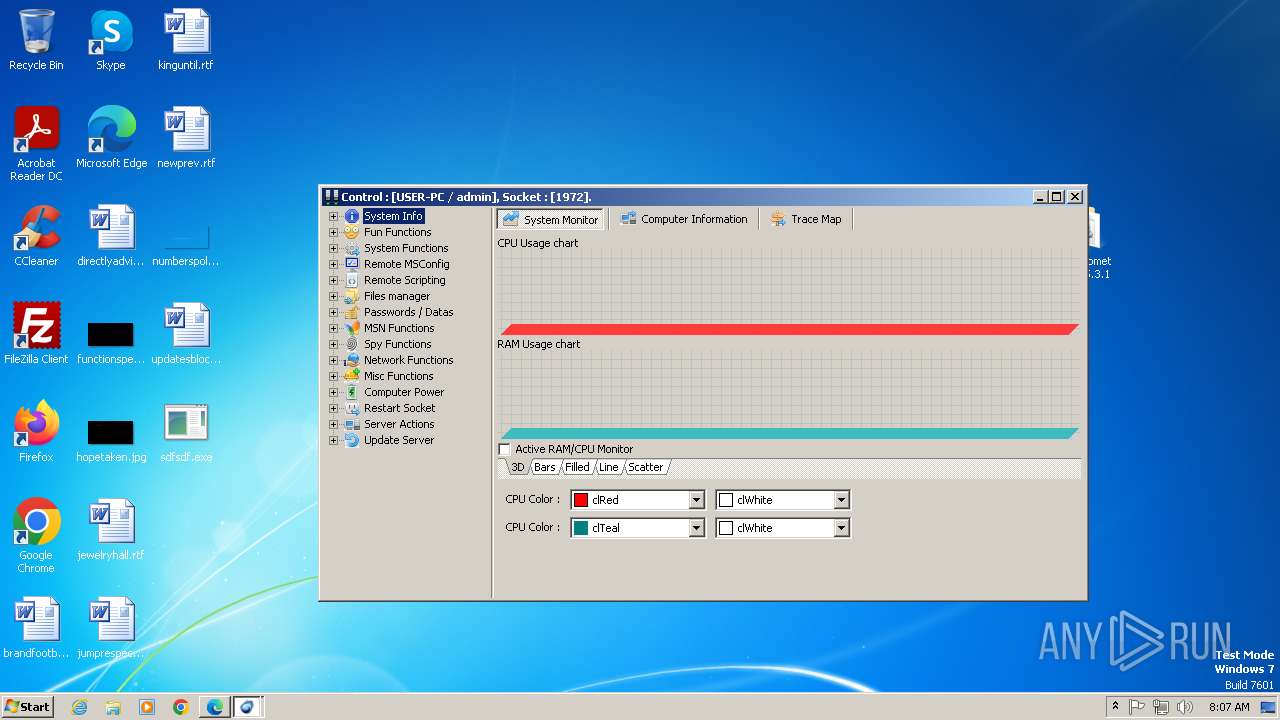Switch to the Computer Information tab

click(x=684, y=219)
